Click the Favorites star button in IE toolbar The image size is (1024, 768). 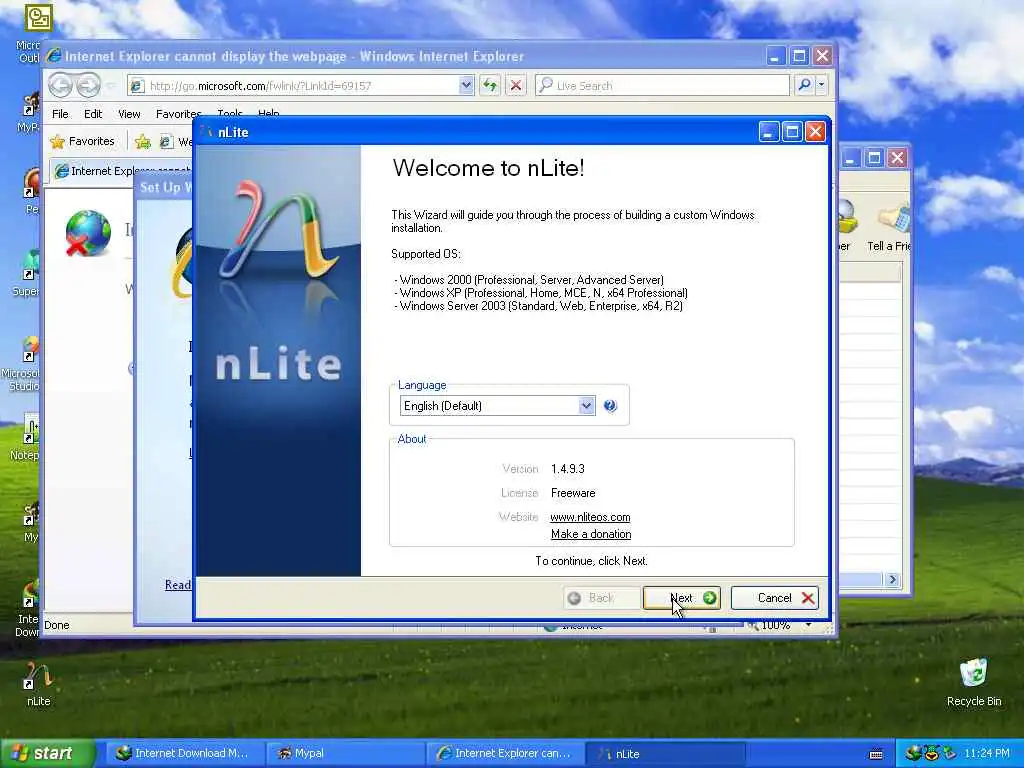click(x=82, y=141)
